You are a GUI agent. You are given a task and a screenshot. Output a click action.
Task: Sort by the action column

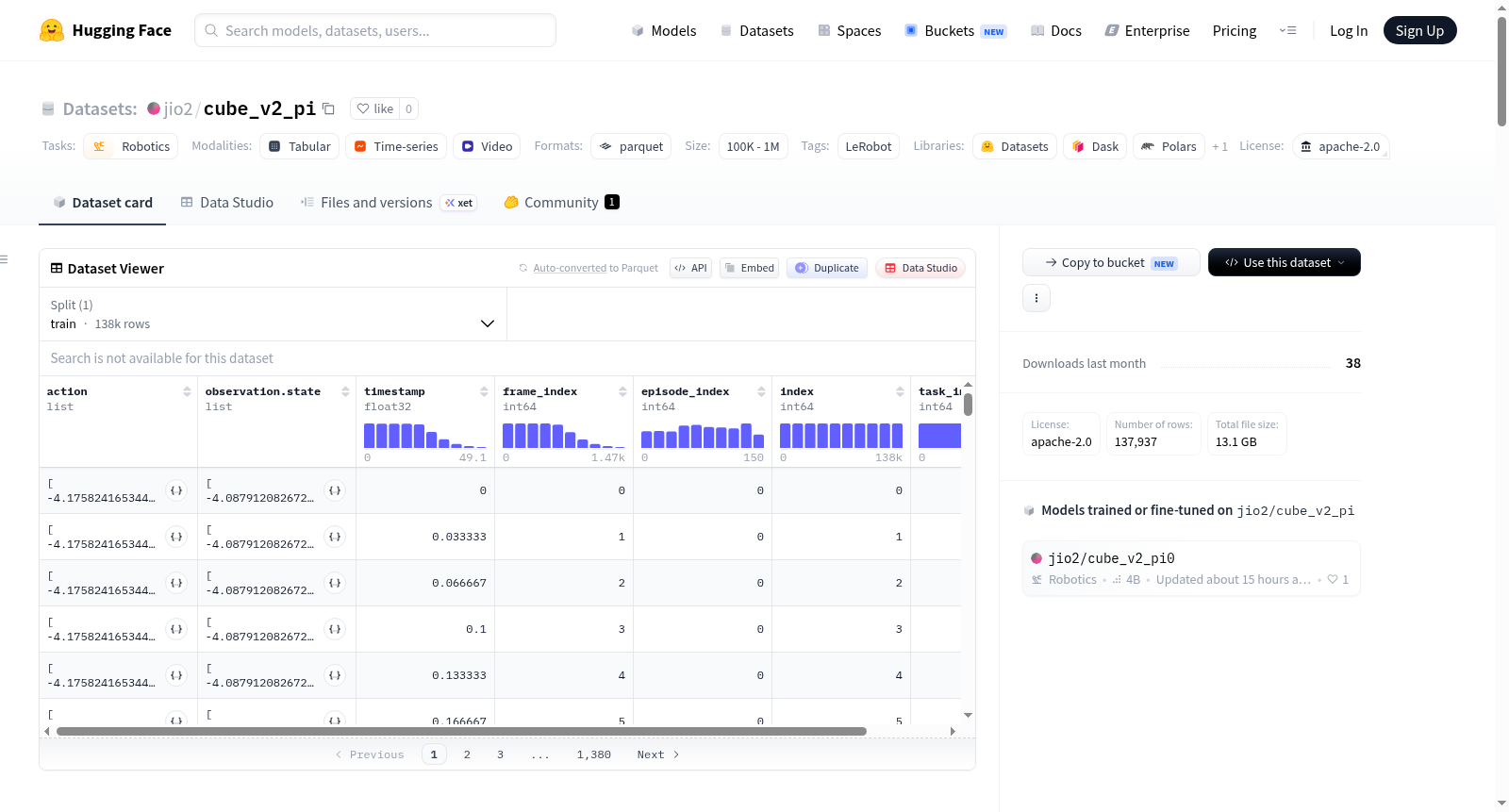187,391
